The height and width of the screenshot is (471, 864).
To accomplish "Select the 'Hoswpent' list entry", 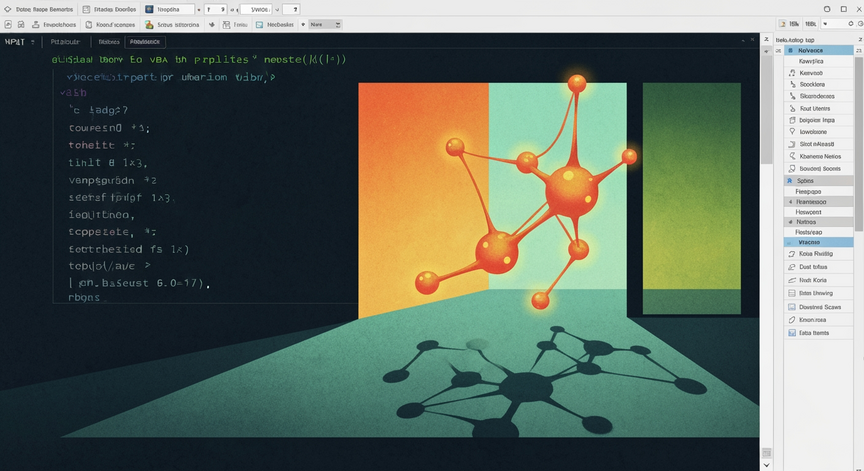I will (x=818, y=212).
